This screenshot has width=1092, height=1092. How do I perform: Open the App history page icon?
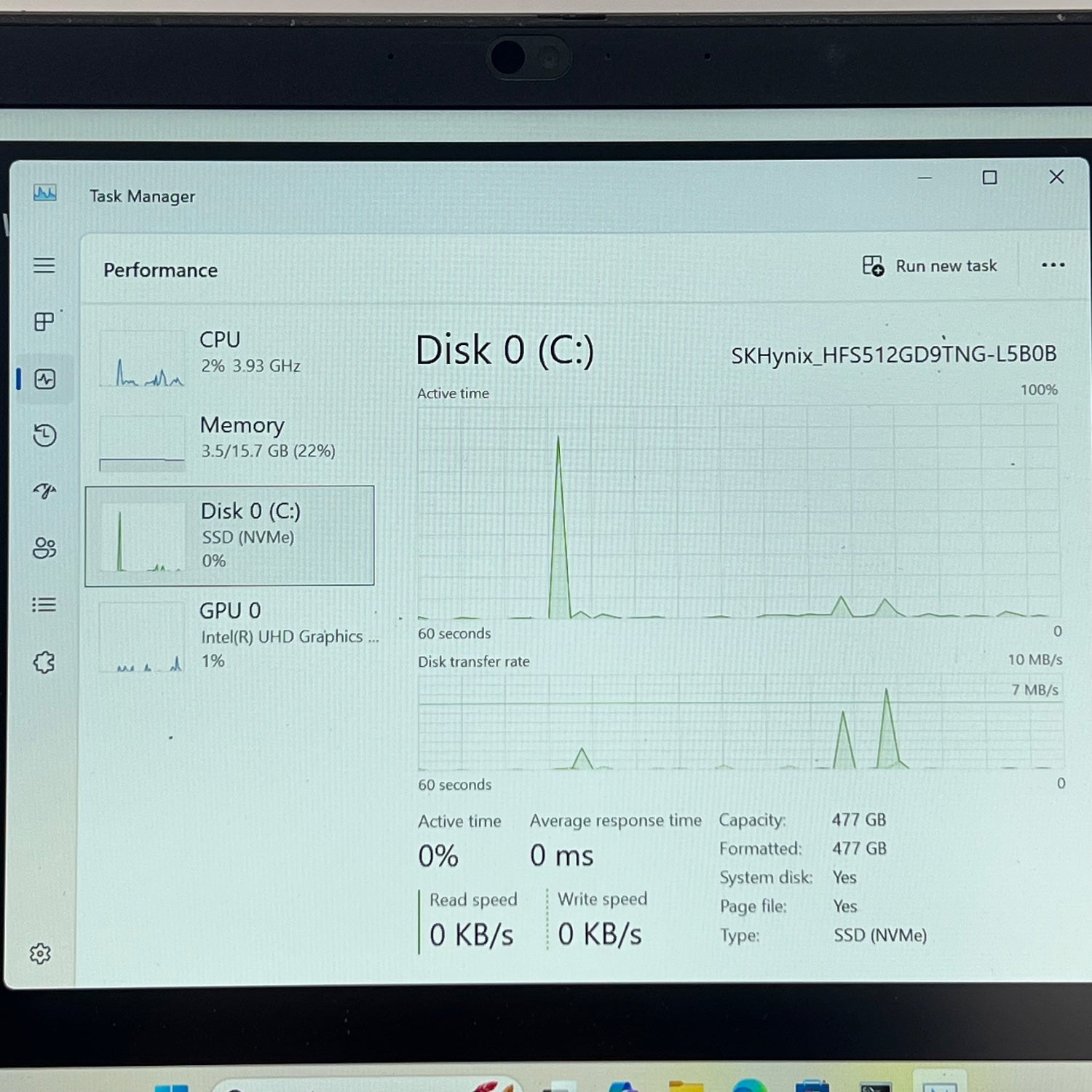(x=45, y=435)
